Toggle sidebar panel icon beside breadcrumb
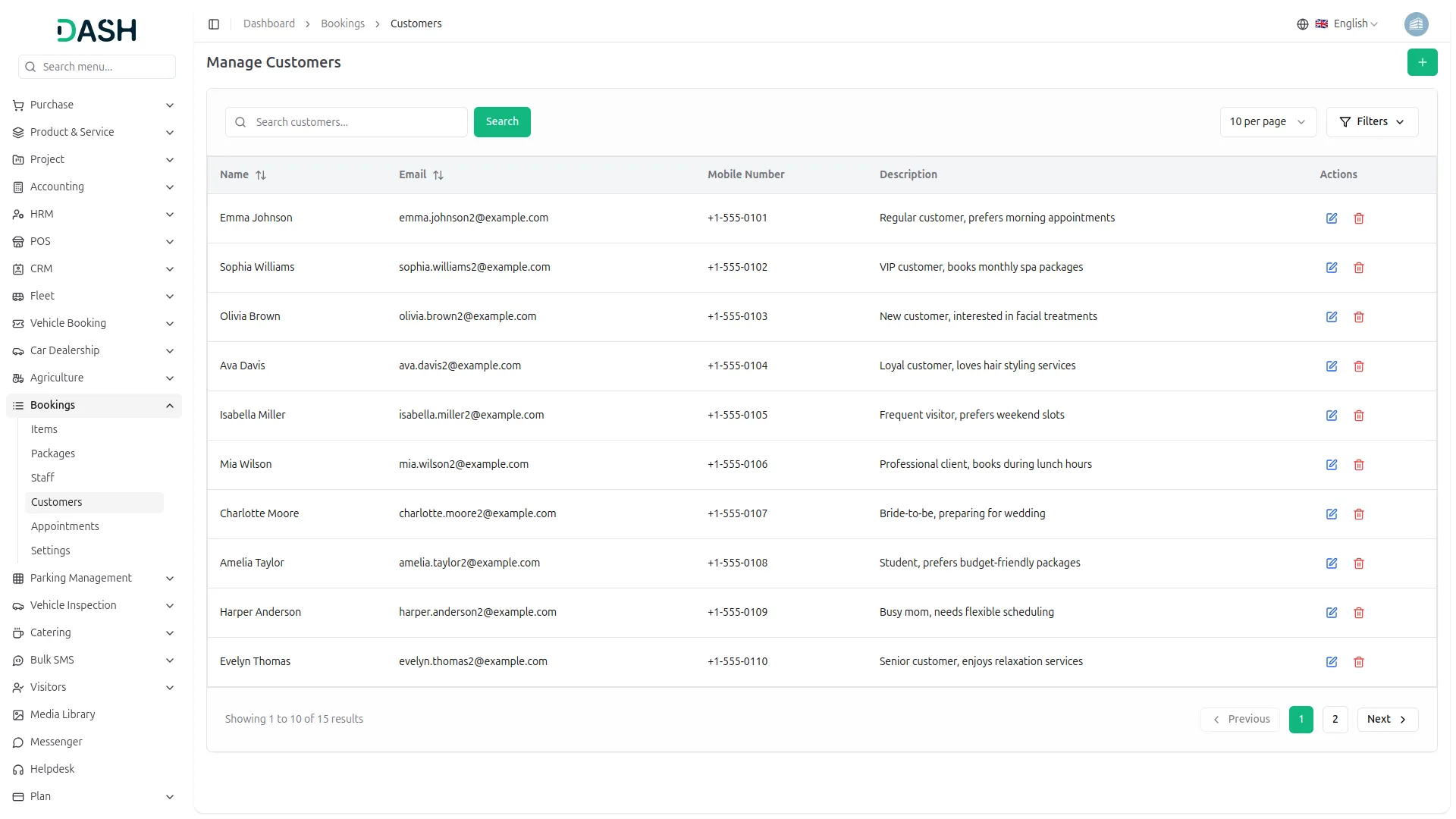The image size is (1456, 819). (214, 24)
